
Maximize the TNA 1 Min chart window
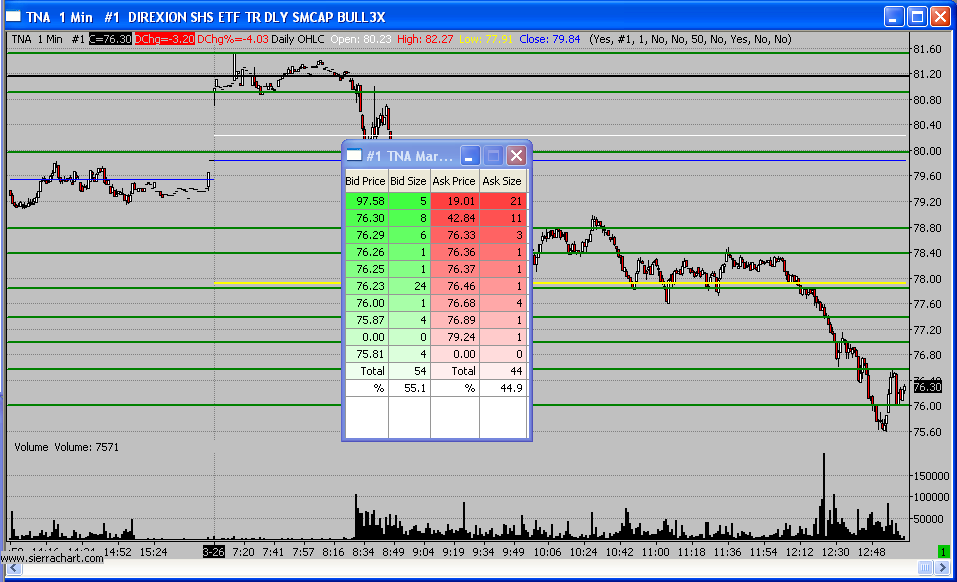coord(917,16)
